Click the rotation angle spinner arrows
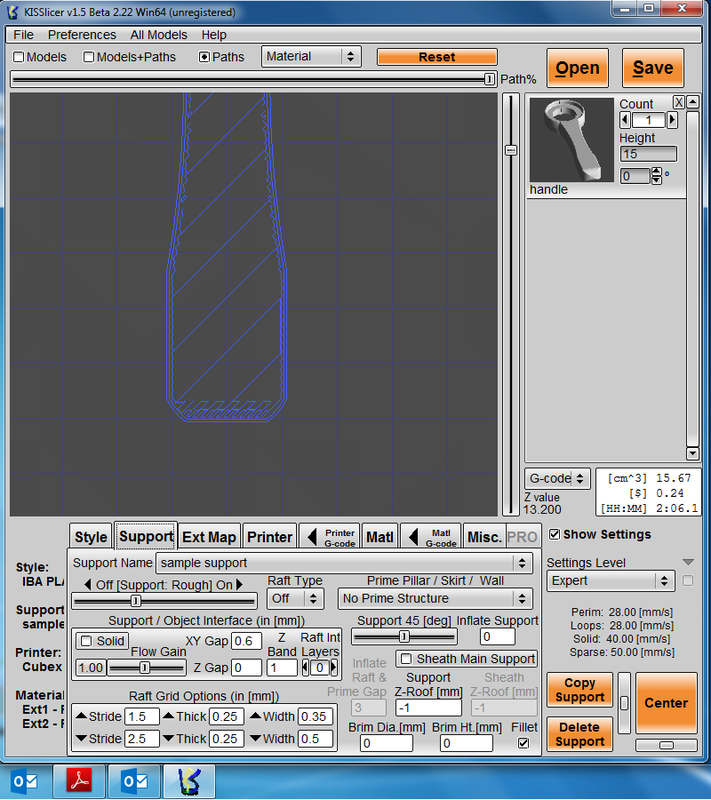This screenshot has width=711, height=800. [x=656, y=176]
